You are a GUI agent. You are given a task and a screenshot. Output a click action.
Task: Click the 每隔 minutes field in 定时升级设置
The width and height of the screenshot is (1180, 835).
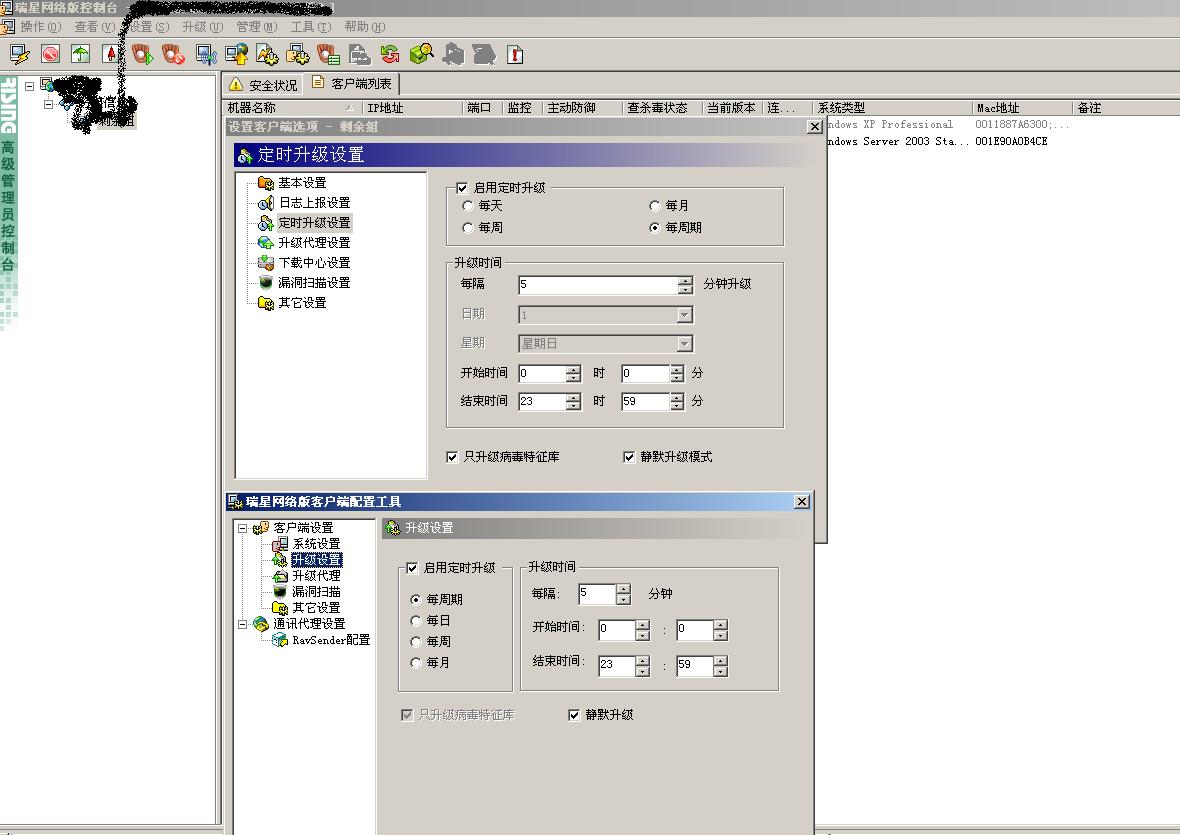[597, 285]
